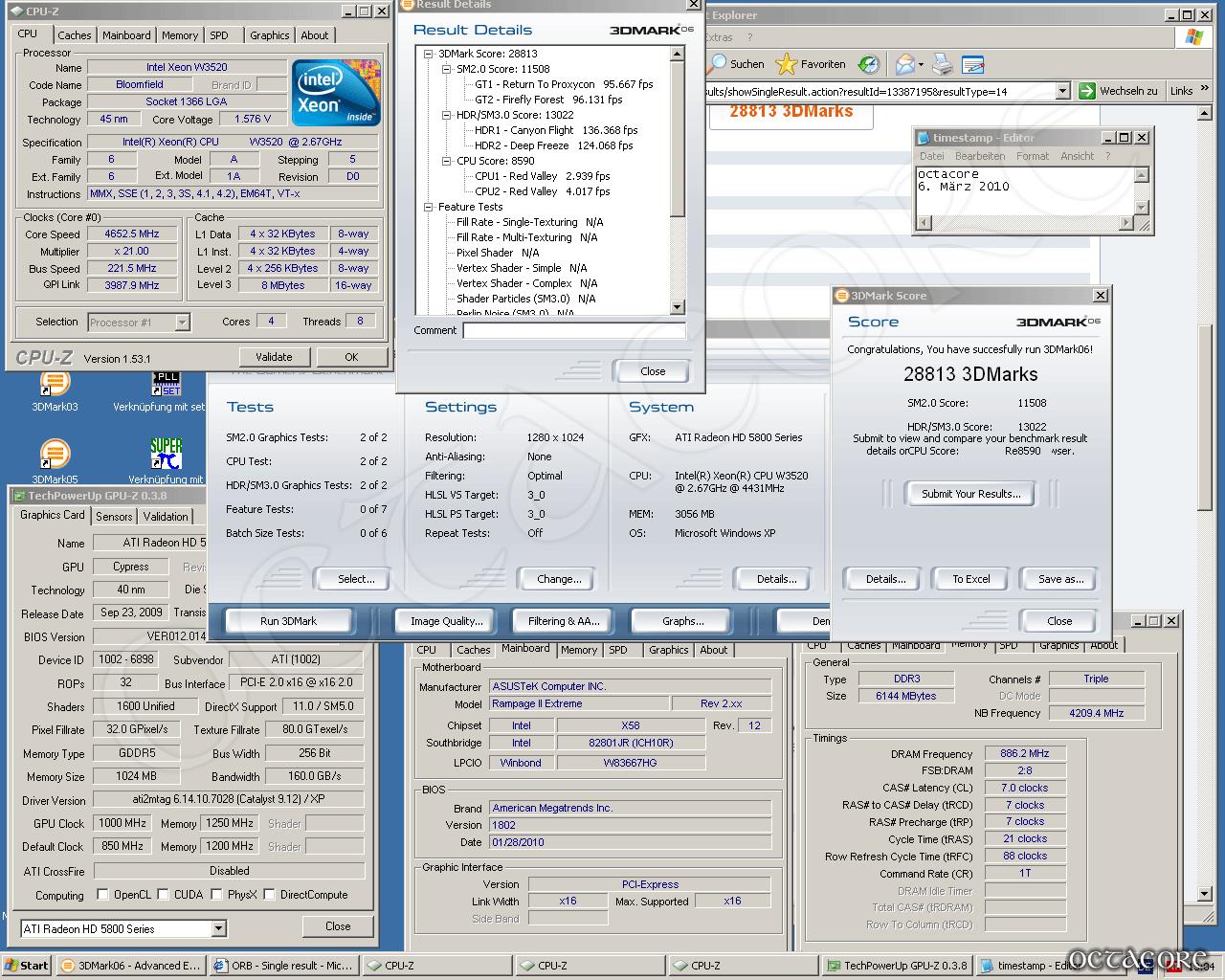Open the 3DMark03 desktop shortcut icon
The width and height of the screenshot is (1225, 980).
click(x=55, y=383)
